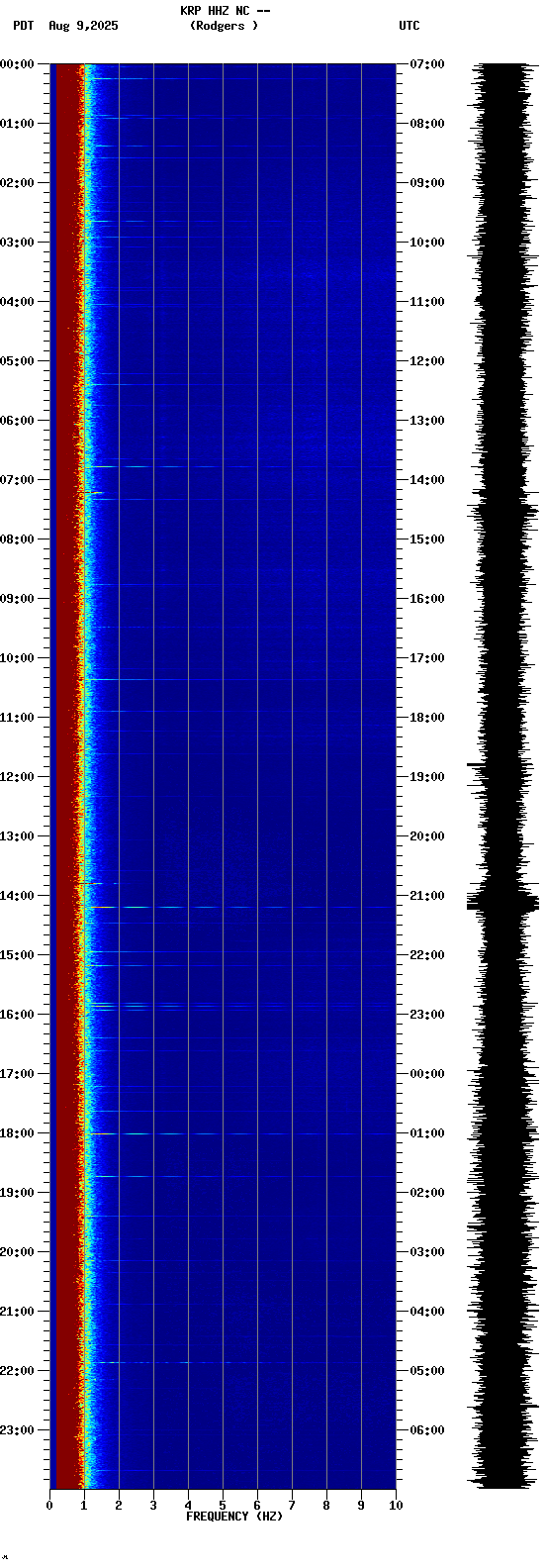Click the UTC axis label '07:00'
546x1568 pixels.
pyautogui.click(x=427, y=64)
